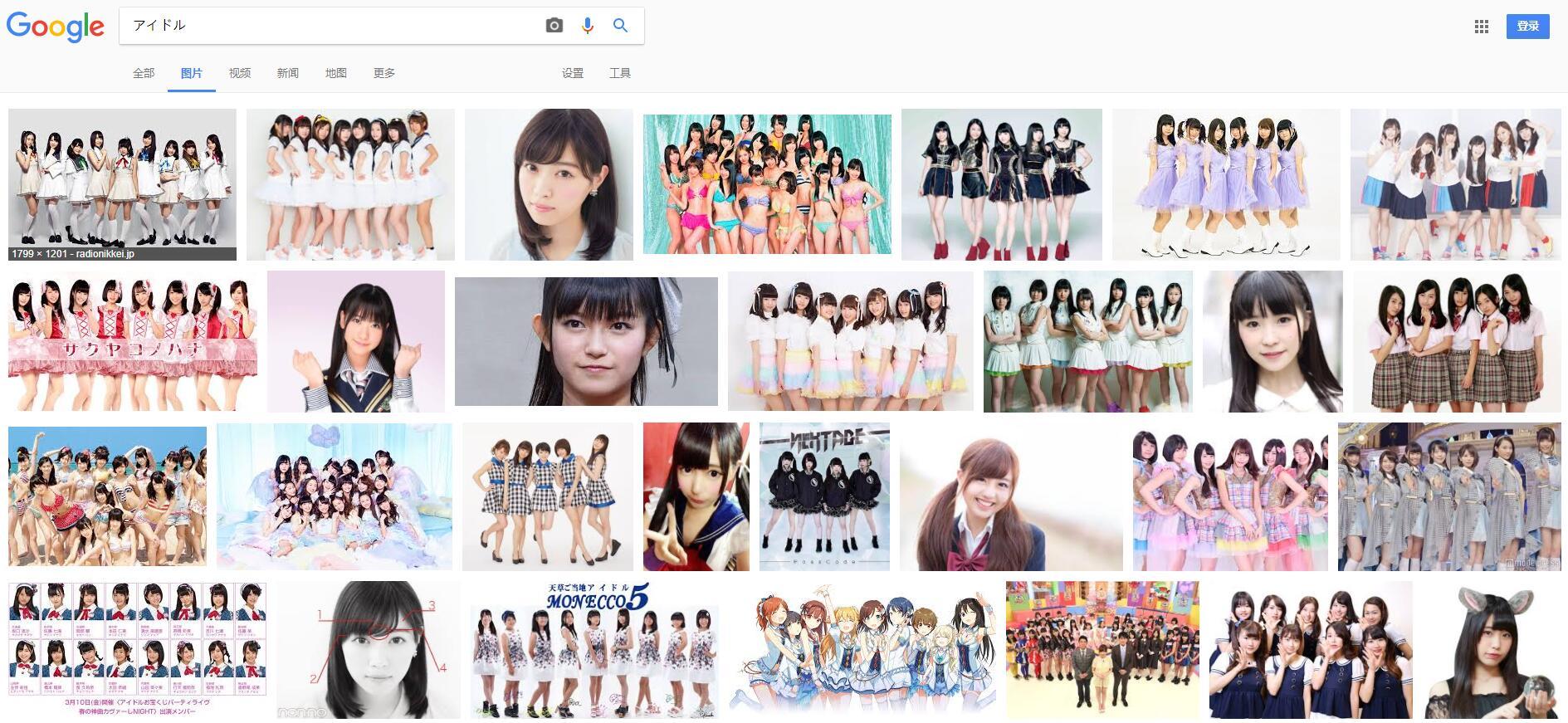Switch to the 视频 tab

click(x=240, y=73)
